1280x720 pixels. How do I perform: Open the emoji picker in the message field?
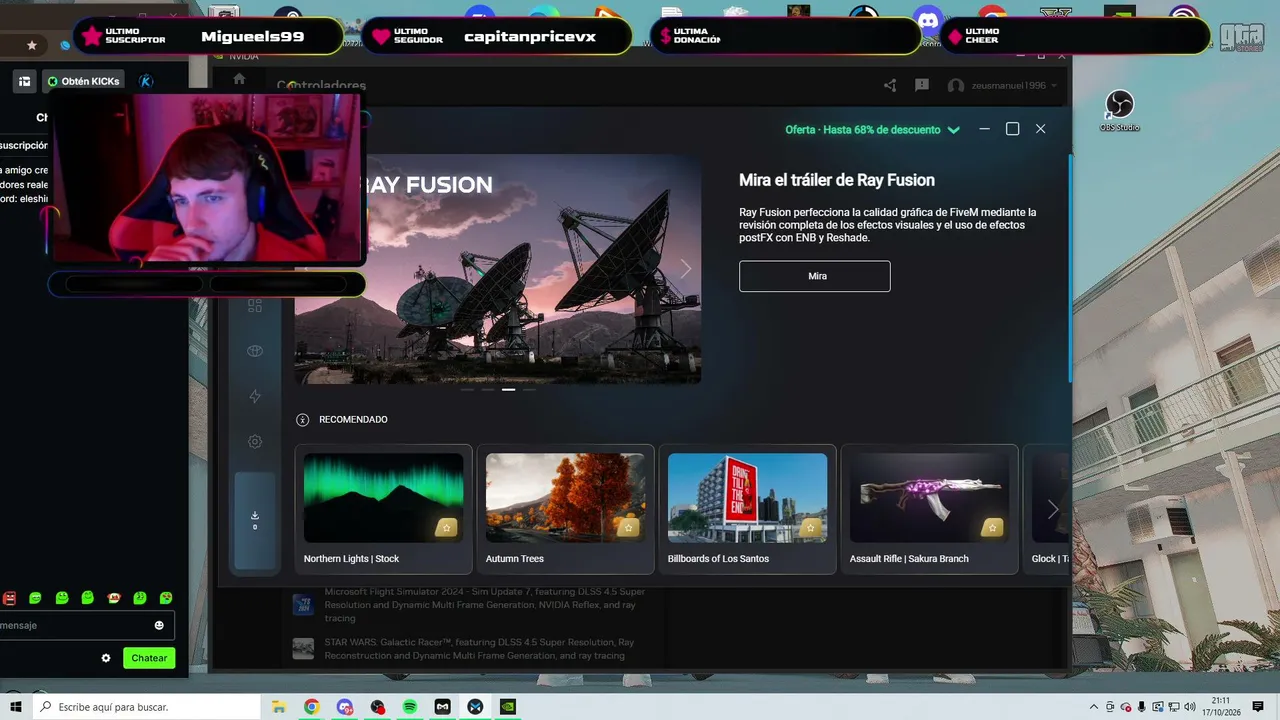tap(159, 626)
